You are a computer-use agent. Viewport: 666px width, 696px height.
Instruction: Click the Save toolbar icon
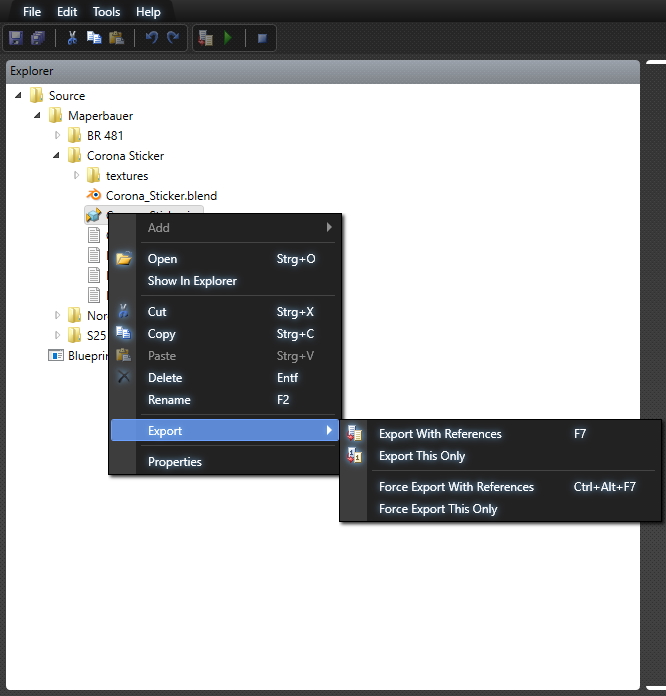[x=16, y=38]
